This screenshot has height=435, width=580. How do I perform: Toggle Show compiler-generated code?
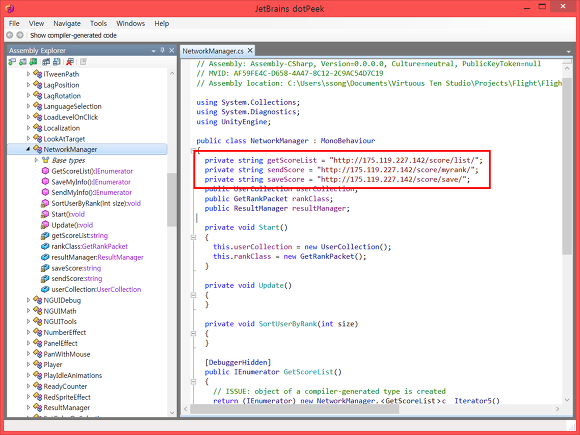coord(73,36)
